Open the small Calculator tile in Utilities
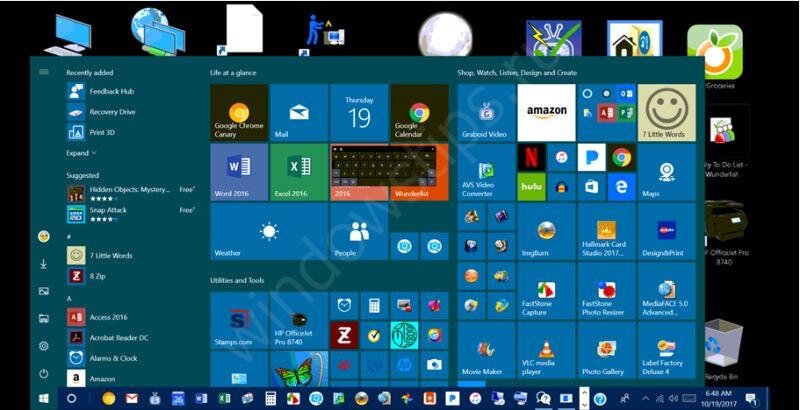800x410 pixels. (x=374, y=305)
